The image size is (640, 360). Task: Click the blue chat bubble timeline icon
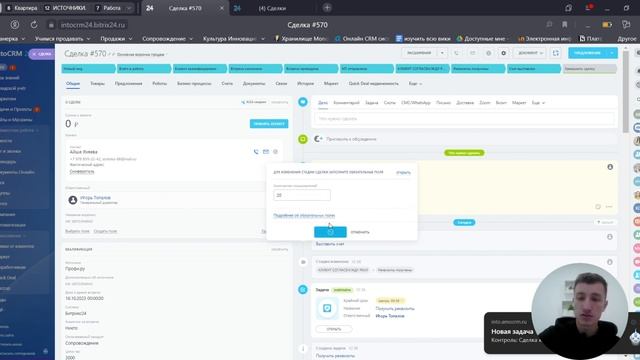[303, 102]
